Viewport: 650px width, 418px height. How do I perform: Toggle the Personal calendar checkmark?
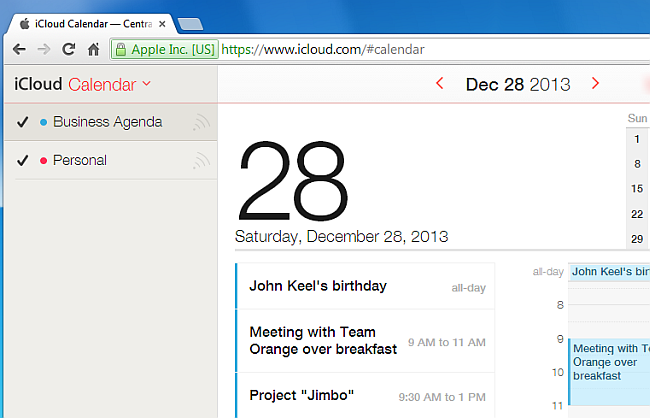(x=22, y=160)
